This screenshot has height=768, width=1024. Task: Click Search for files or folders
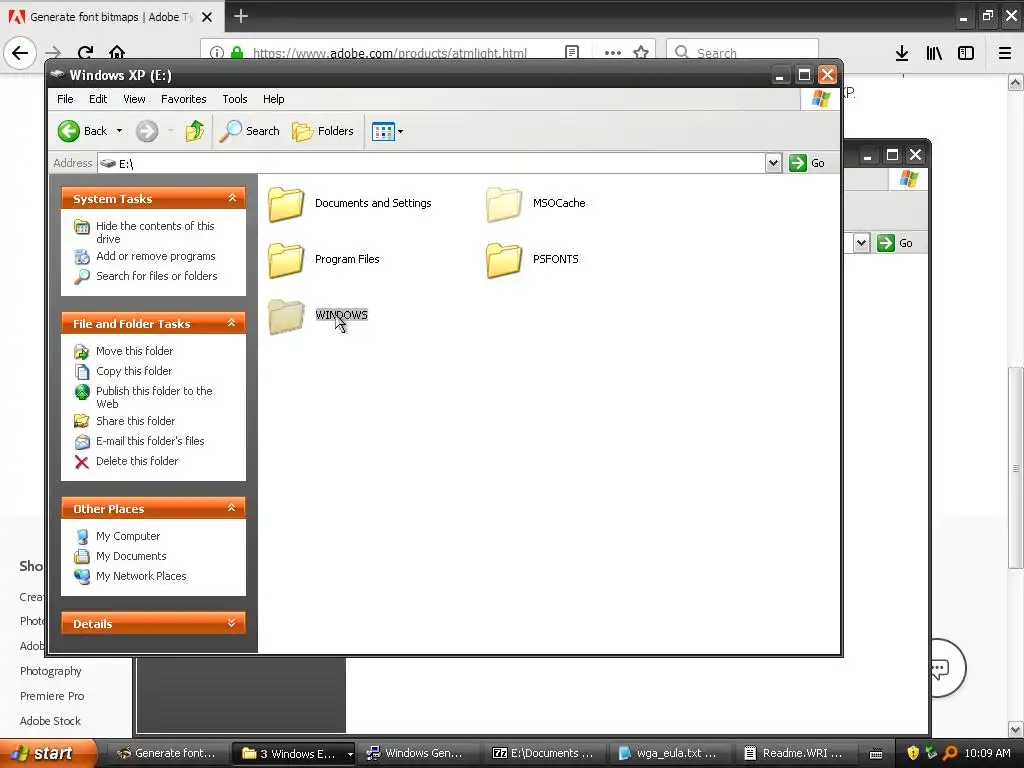[x=157, y=276]
